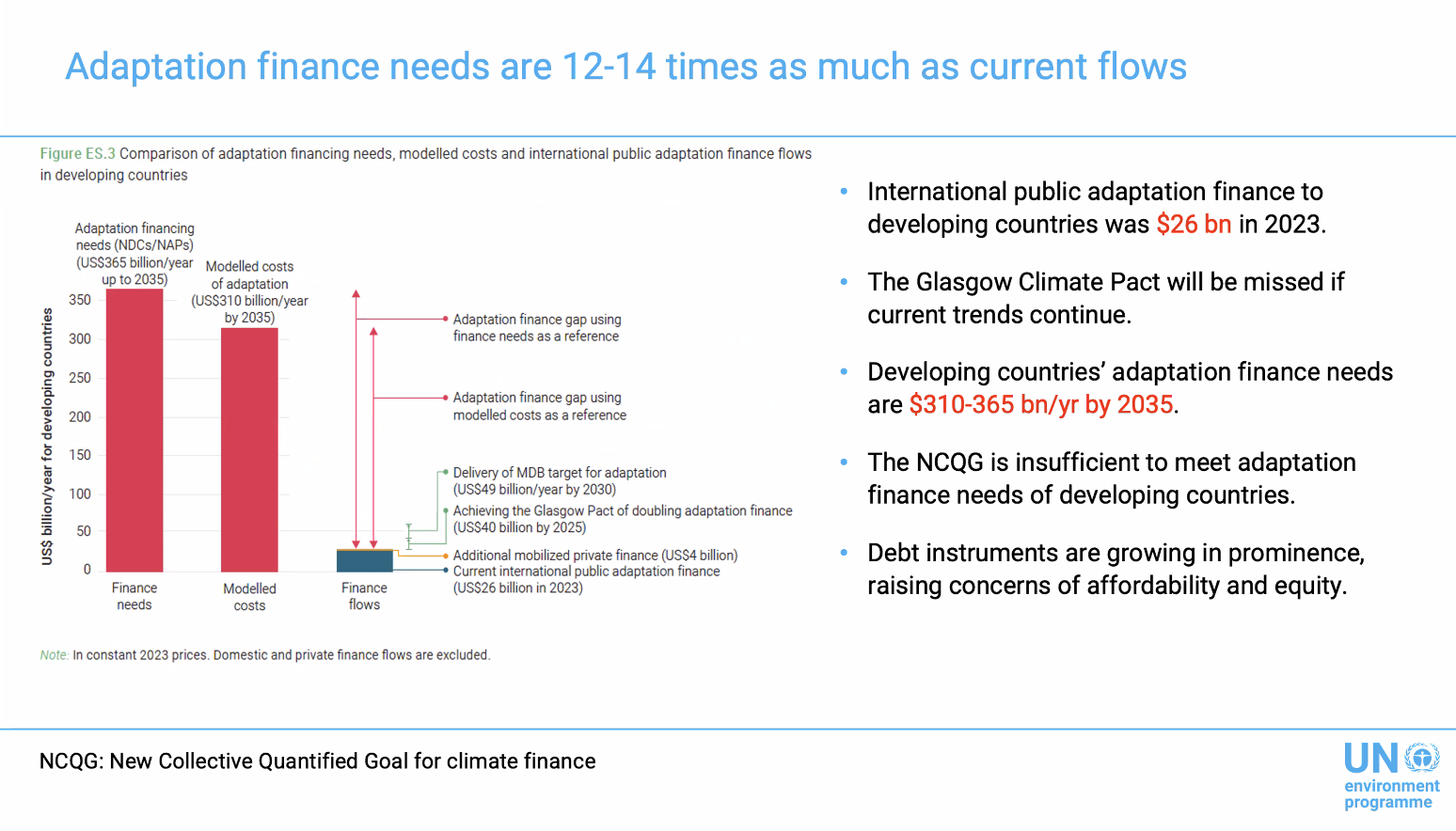The width and height of the screenshot is (1456, 831).
Task: Click the red "$26 bn" text
Action: (1193, 225)
